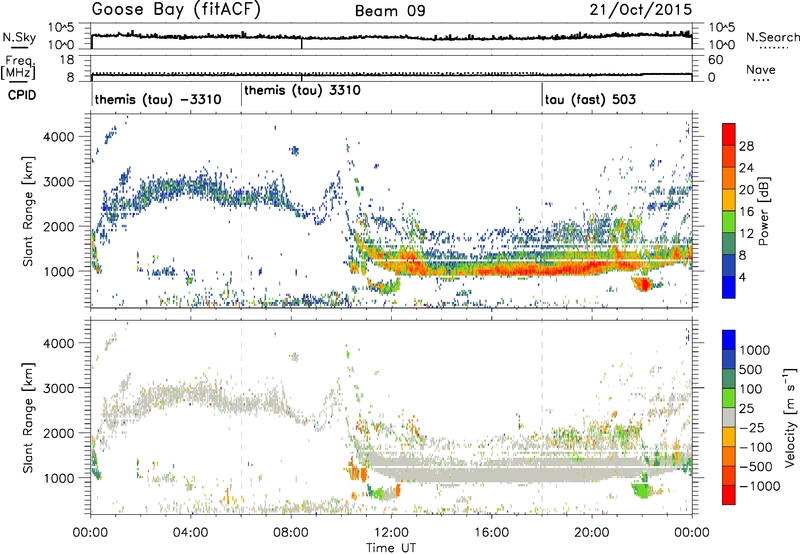Click the 'Freq. [MHz]' axis label
The width and height of the screenshot is (800, 554).
(19, 68)
